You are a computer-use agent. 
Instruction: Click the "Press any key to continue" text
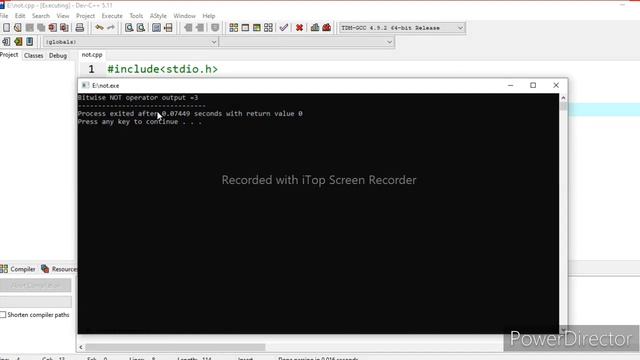coord(140,122)
